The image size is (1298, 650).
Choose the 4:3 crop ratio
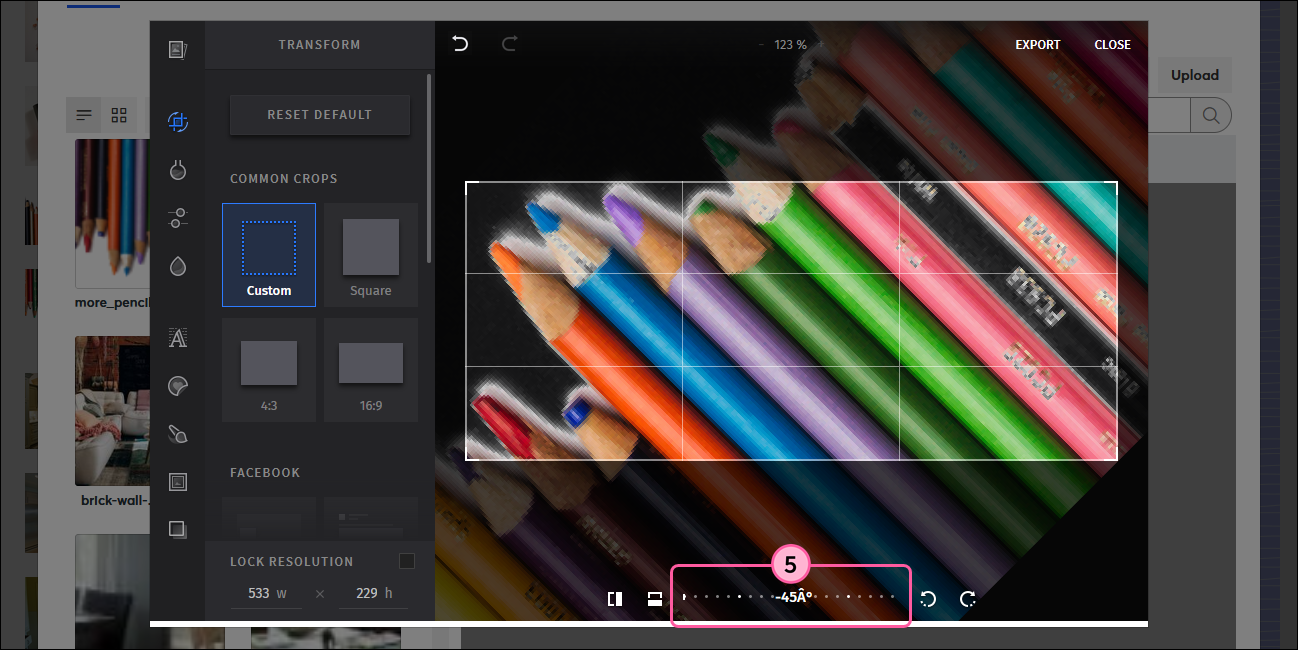click(269, 369)
